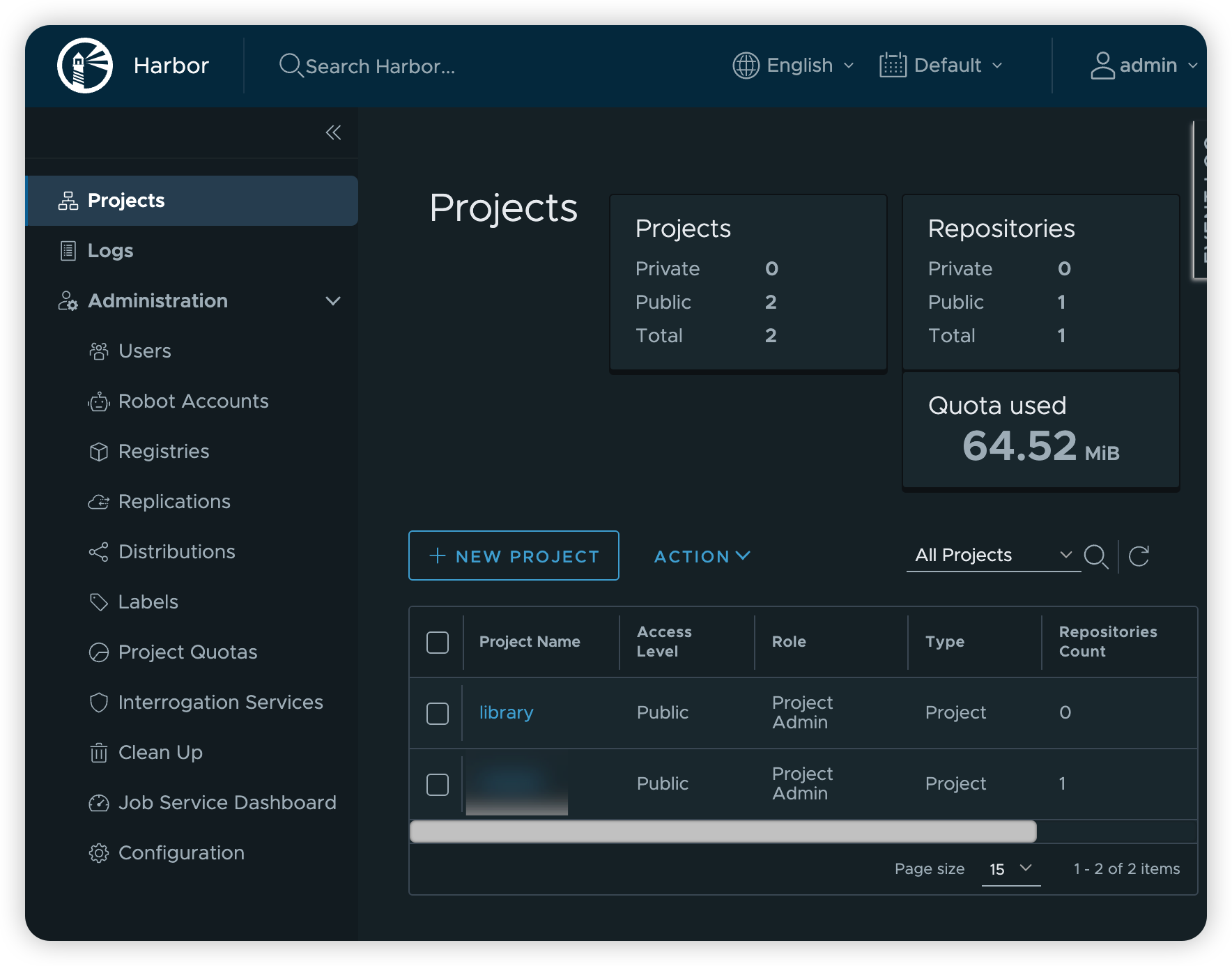The image size is (1232, 966).
Task: Click the Configuration gear icon
Action: (x=99, y=853)
